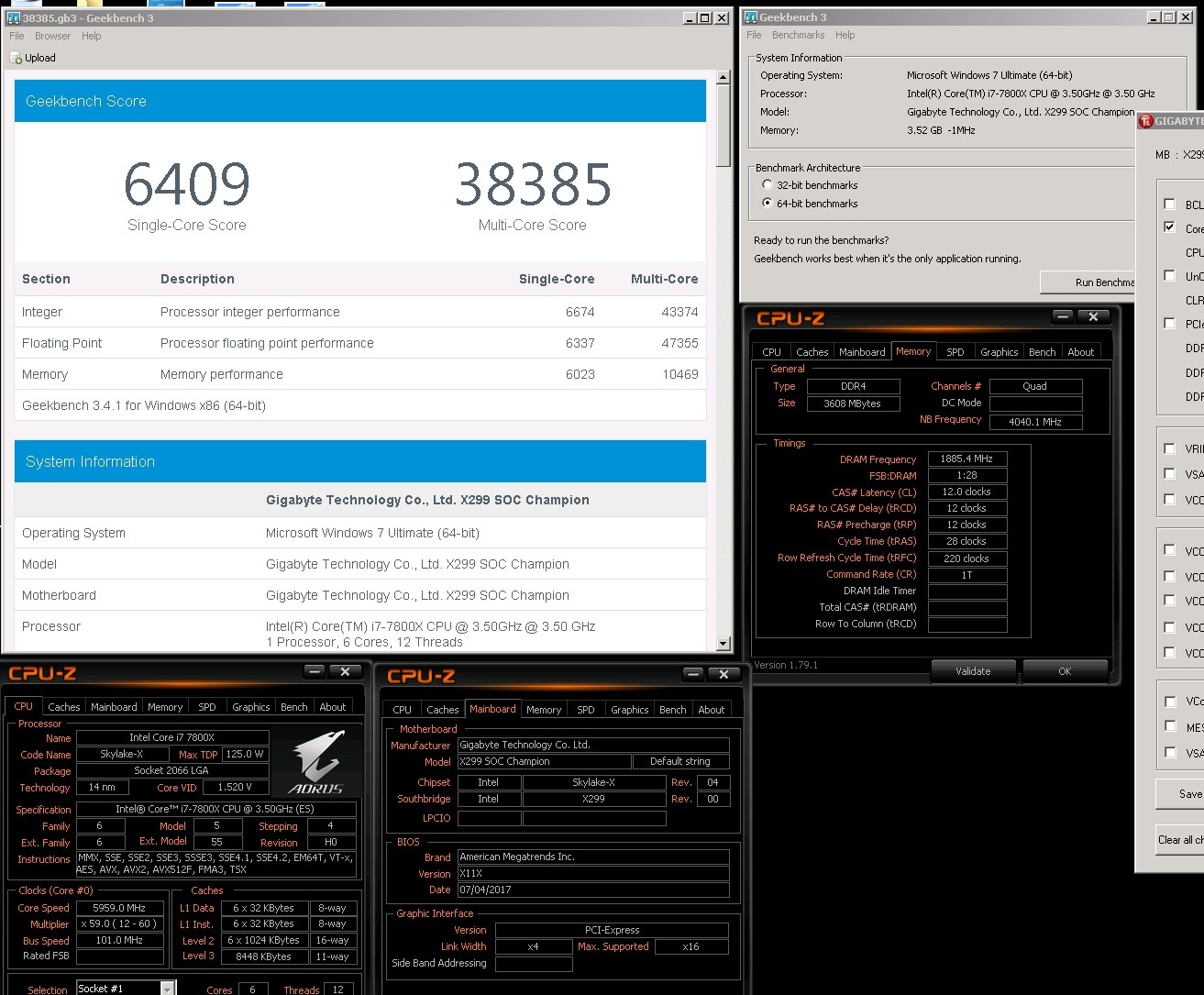Click the Validate button in CPU-Z
This screenshot has width=1204, height=995.
click(973, 671)
